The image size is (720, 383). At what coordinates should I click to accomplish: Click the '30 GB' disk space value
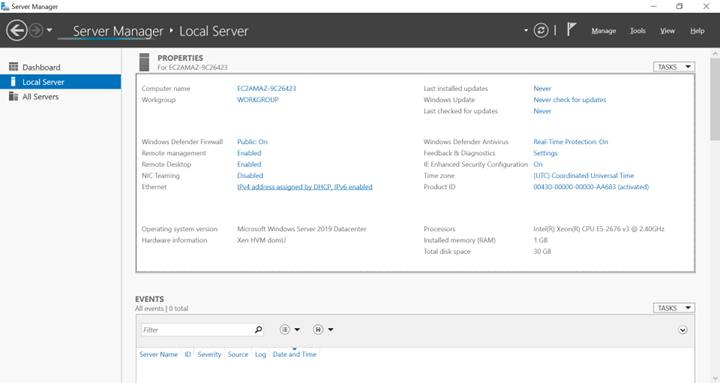pyautogui.click(x=542, y=251)
